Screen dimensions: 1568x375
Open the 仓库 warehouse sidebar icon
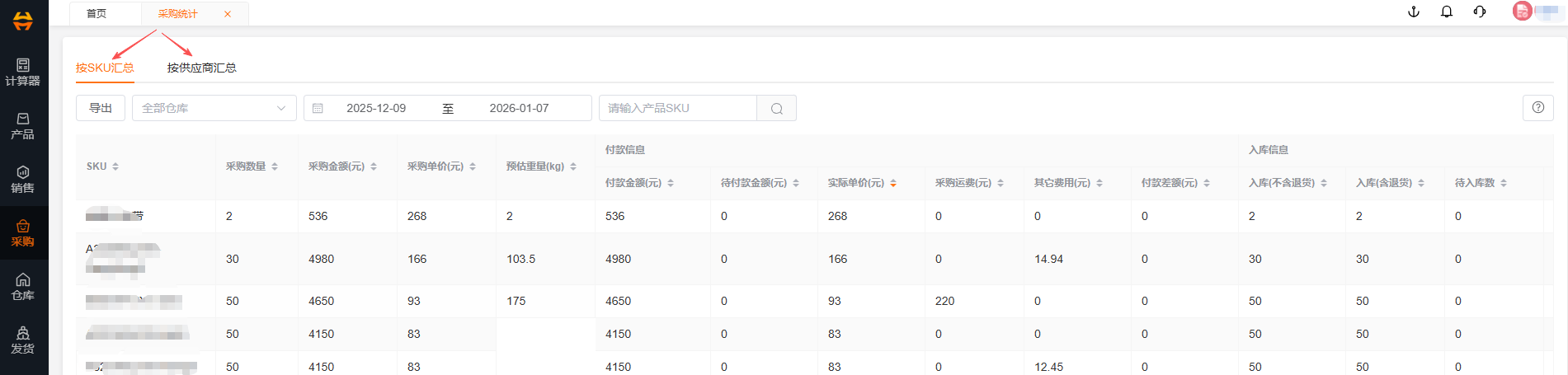point(23,286)
